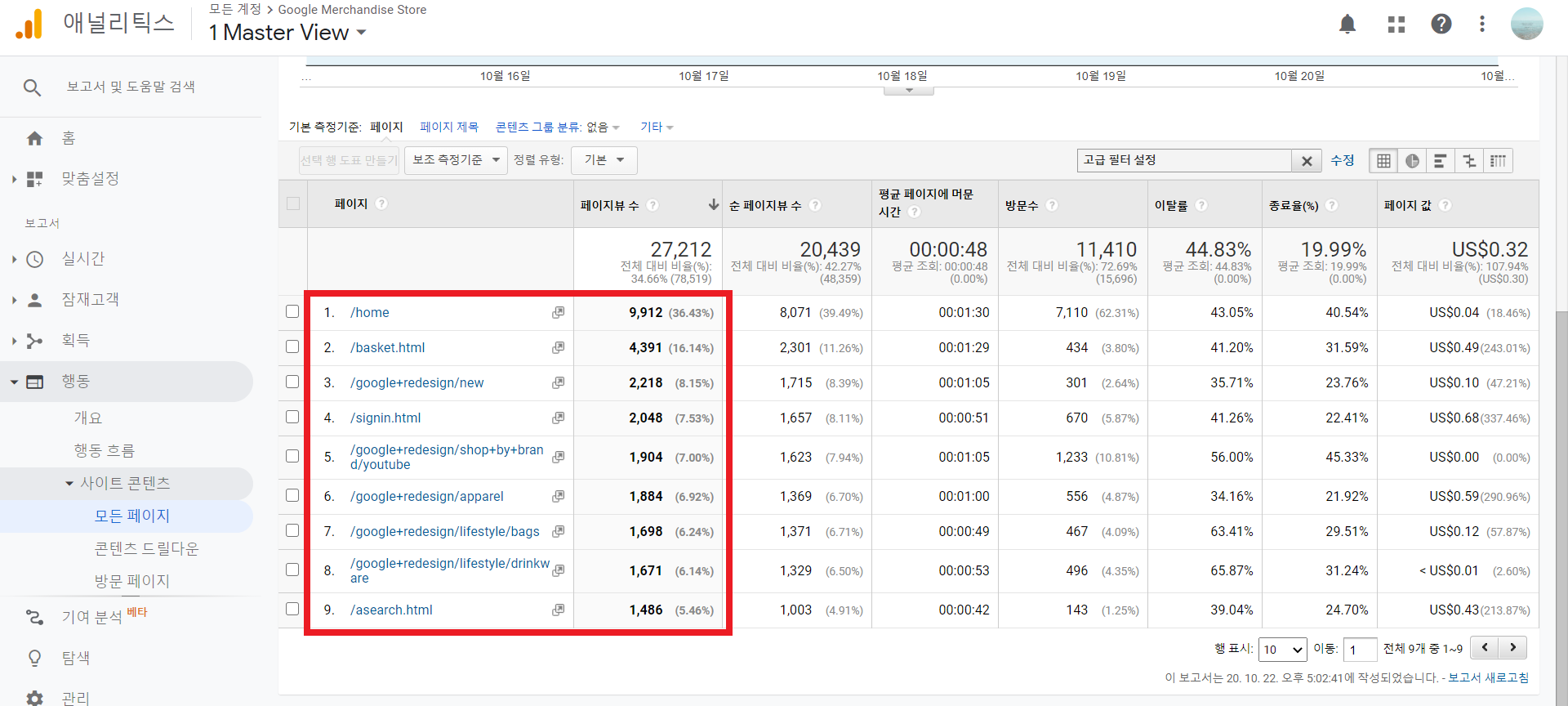Expand the 획득 sidebar section
The height and width of the screenshot is (706, 1568).
click(x=14, y=341)
